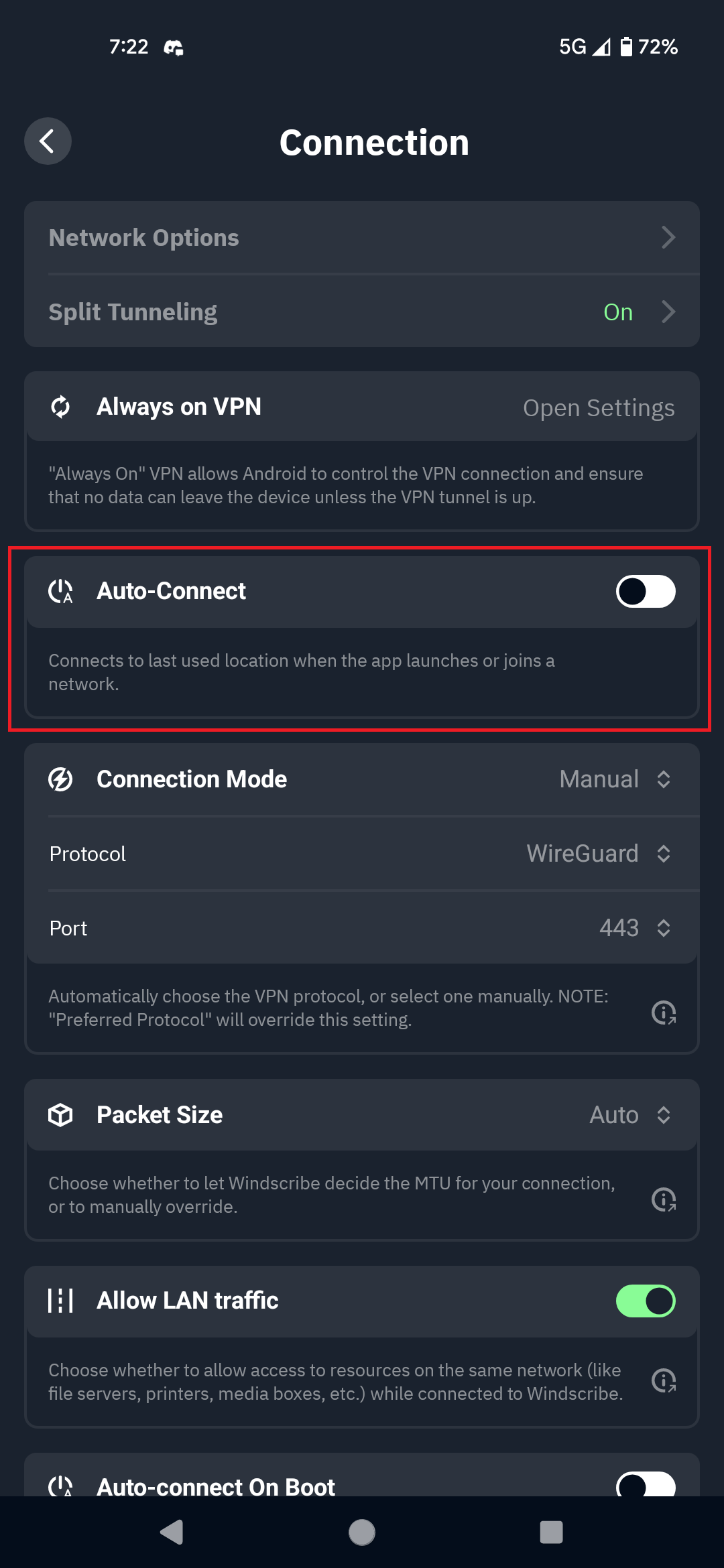Open the Network Options menu item
This screenshot has height=1568, width=724.
click(362, 237)
